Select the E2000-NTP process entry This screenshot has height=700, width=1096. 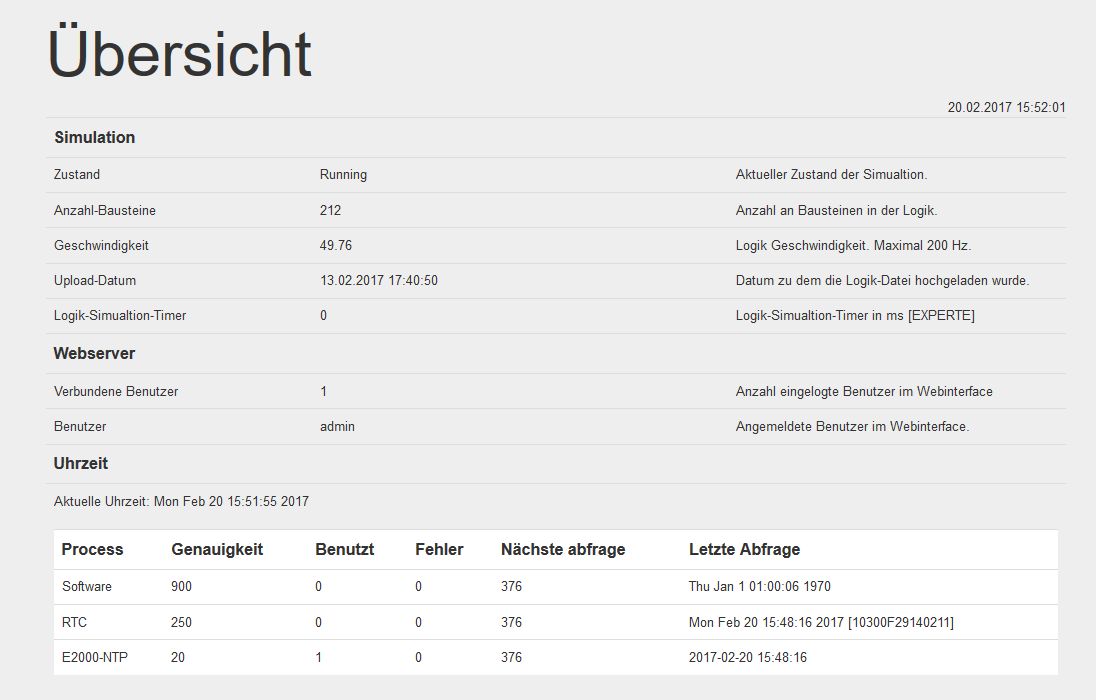[x=96, y=658]
